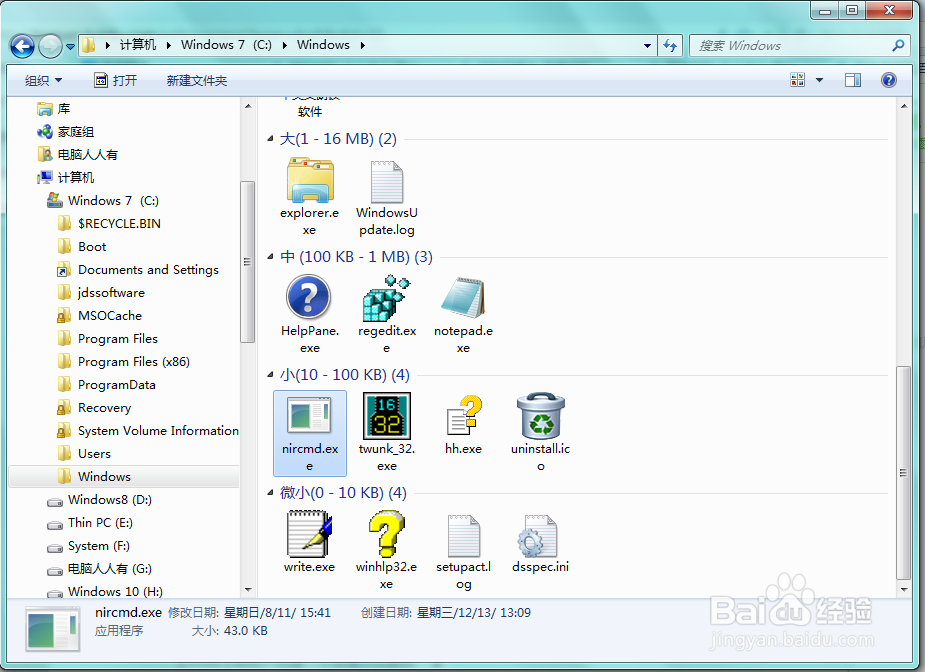Collapse the 大(1 - 16 MB) group
The height and width of the screenshot is (672, 925).
270,139
